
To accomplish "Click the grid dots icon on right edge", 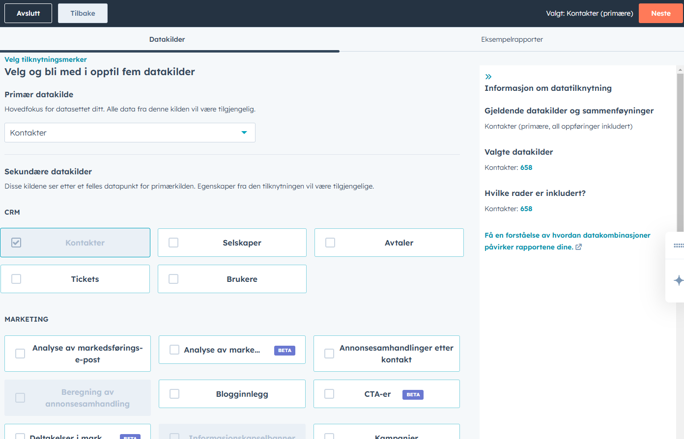I will coord(678,246).
